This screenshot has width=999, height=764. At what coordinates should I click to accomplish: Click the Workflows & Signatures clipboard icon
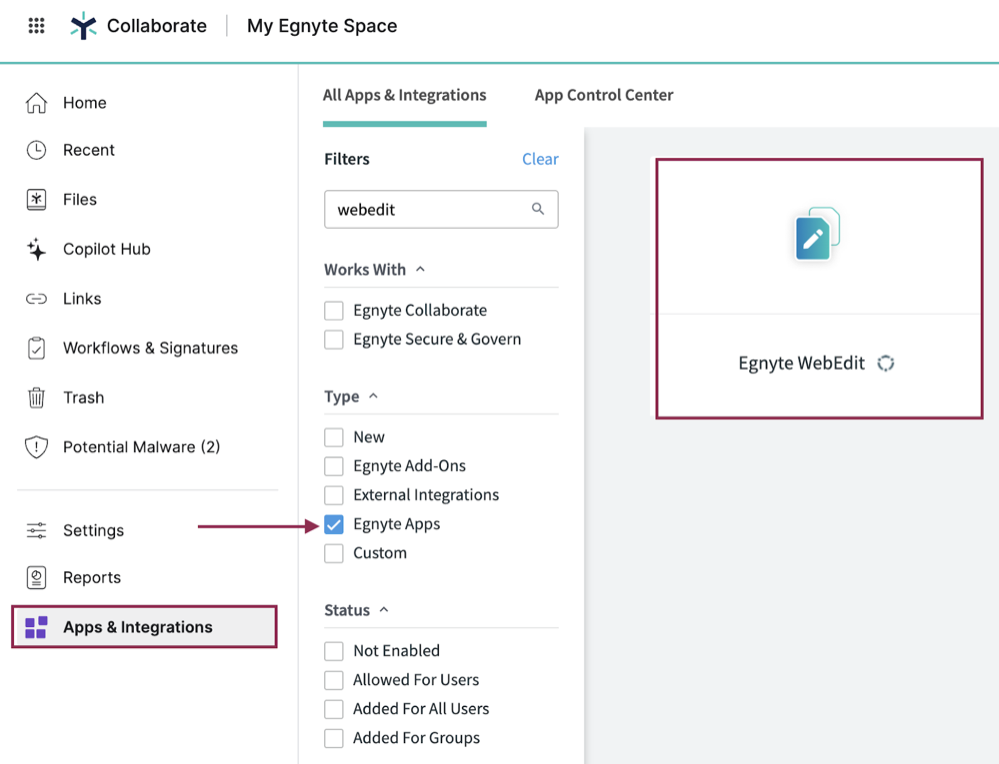coord(36,348)
